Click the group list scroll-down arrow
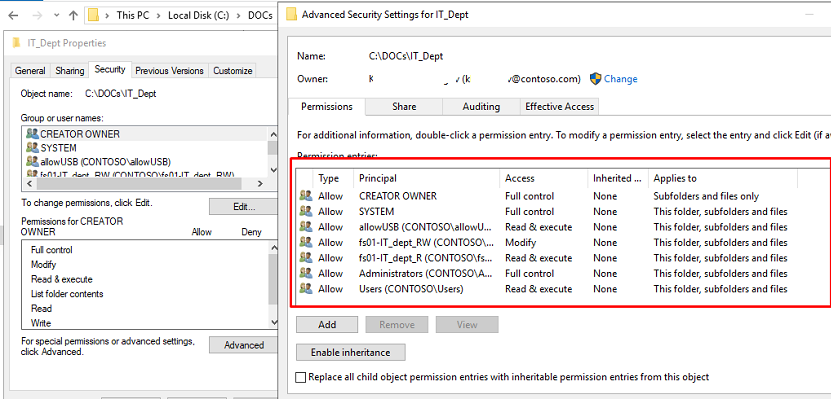The height and width of the screenshot is (399, 831). pyautogui.click(x=273, y=170)
